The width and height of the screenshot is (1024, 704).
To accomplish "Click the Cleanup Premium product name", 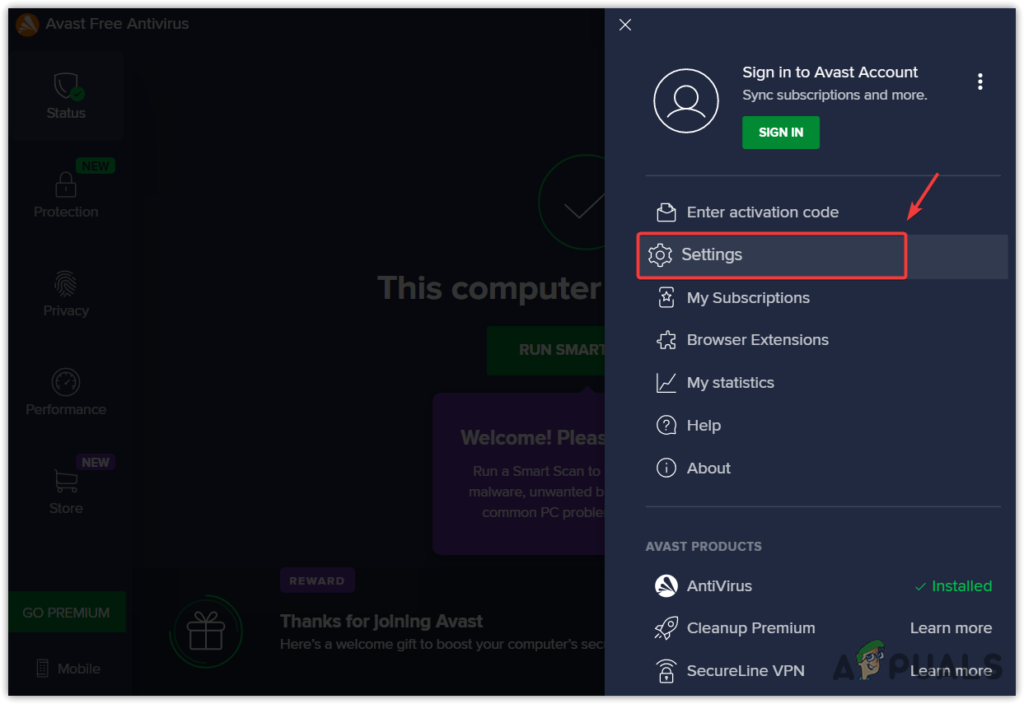I will [750, 628].
